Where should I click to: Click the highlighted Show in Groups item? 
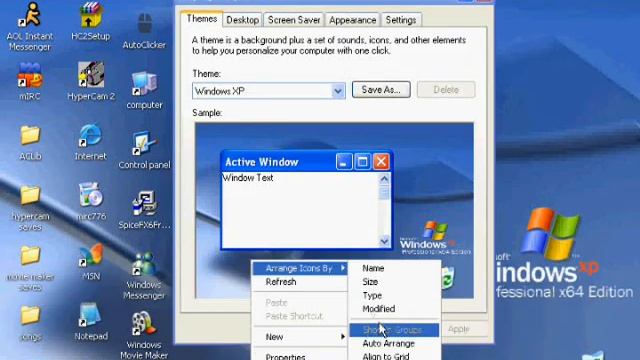click(x=394, y=330)
